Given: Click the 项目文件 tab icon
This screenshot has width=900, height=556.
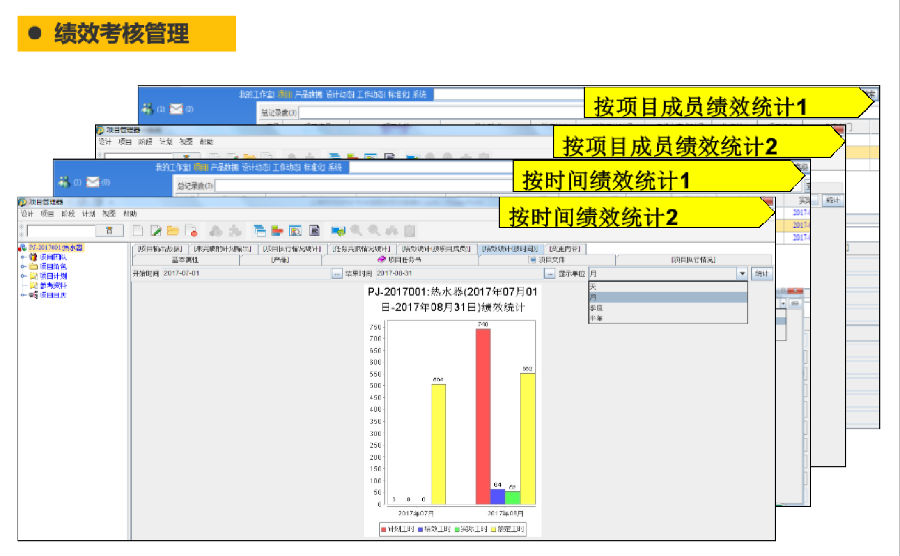Looking at the screenshot, I should click(x=533, y=260).
